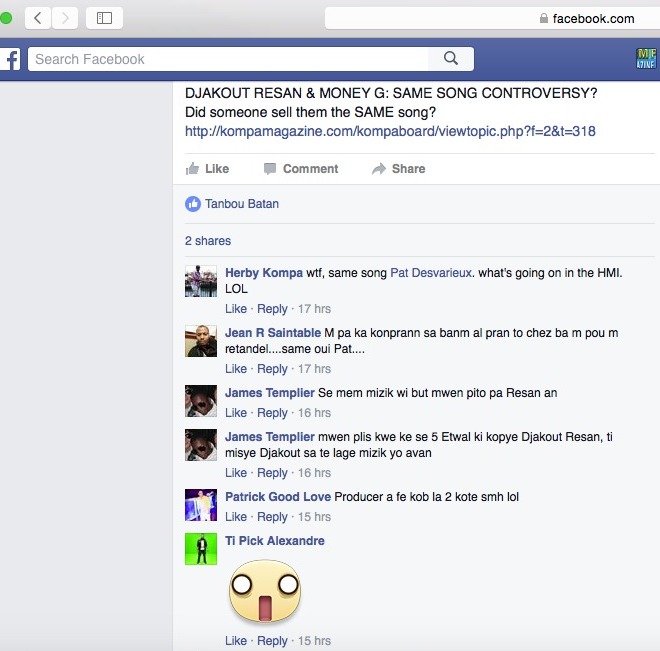Click the facebook.com address bar
This screenshot has height=651, width=660.
click(x=492, y=18)
